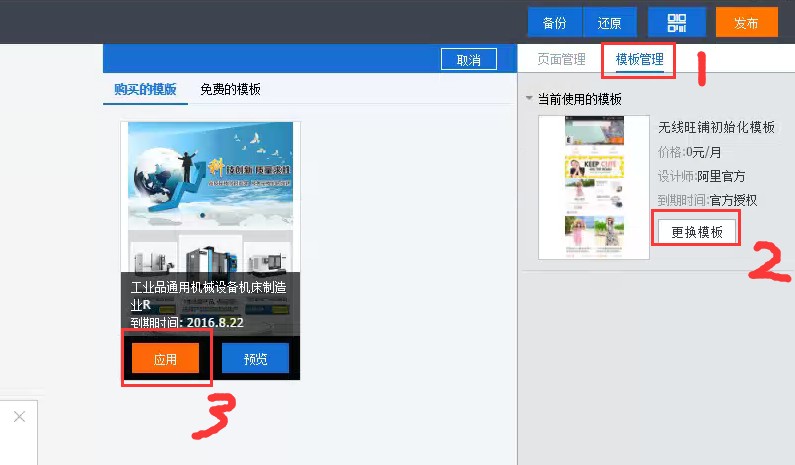Collapse the 当前使用的模板 section
795x465 pixels.
tap(529, 98)
